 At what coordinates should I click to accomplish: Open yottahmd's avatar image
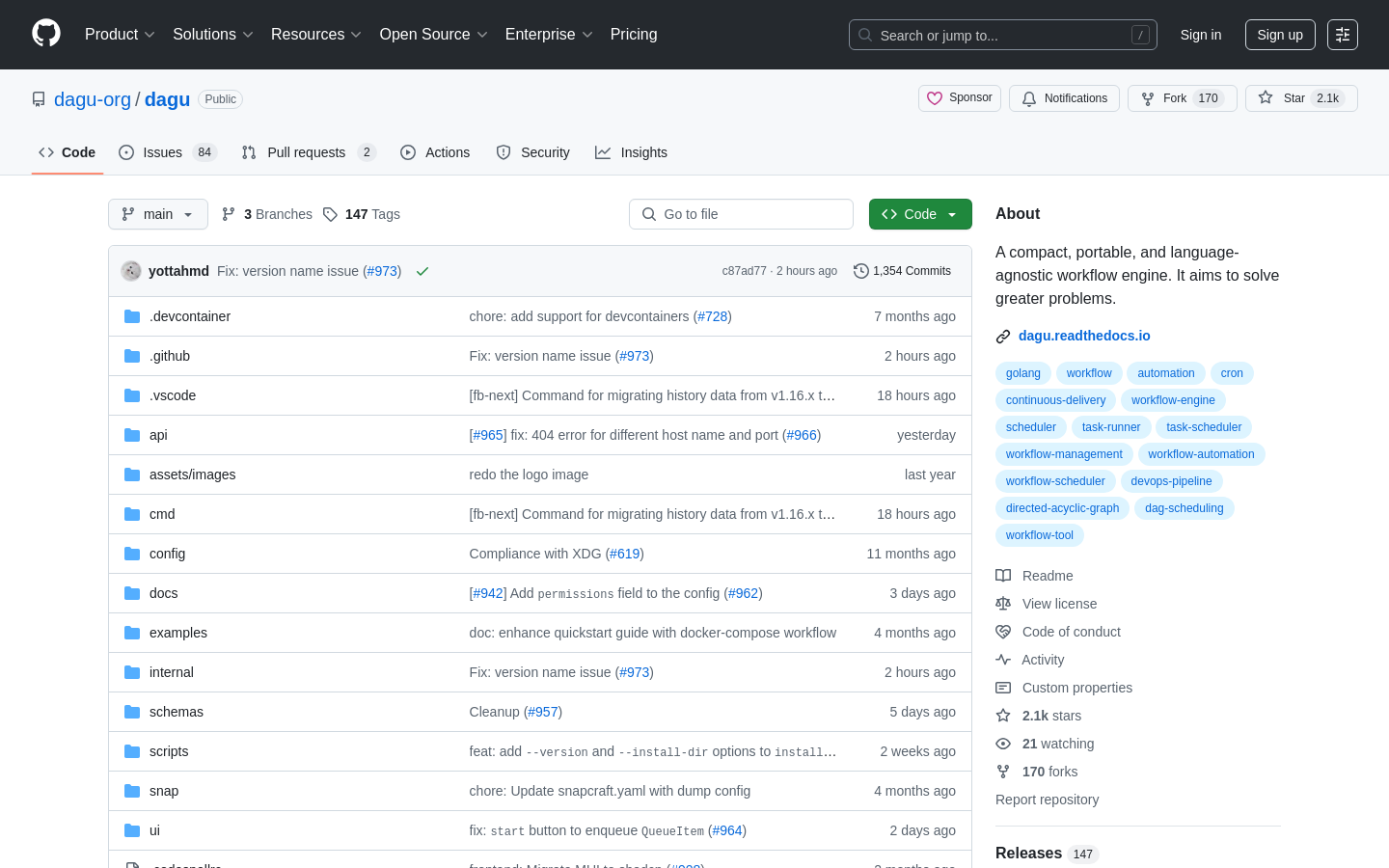[131, 271]
